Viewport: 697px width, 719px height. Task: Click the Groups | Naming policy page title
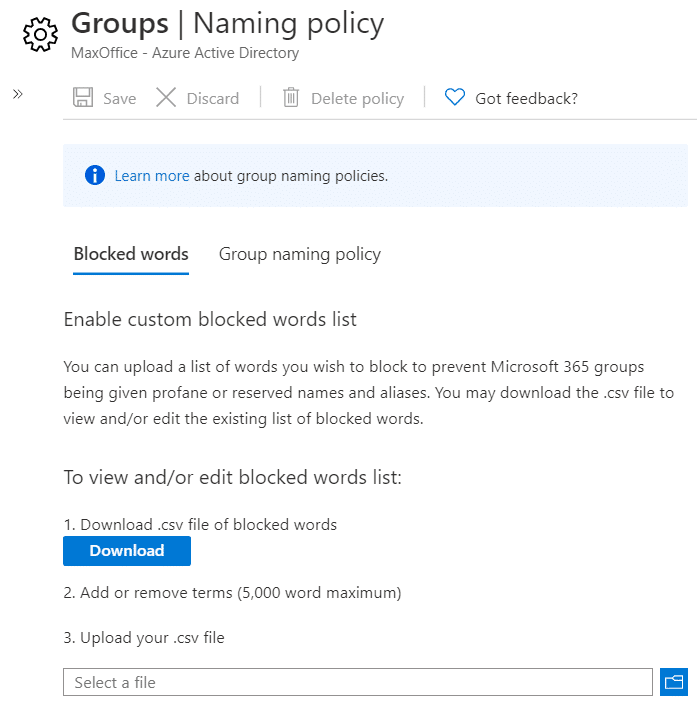[x=227, y=23]
